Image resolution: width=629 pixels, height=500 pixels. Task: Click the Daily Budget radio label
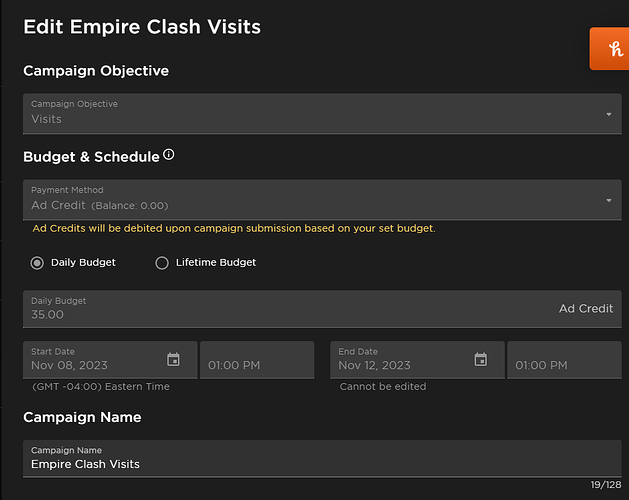click(x=83, y=263)
